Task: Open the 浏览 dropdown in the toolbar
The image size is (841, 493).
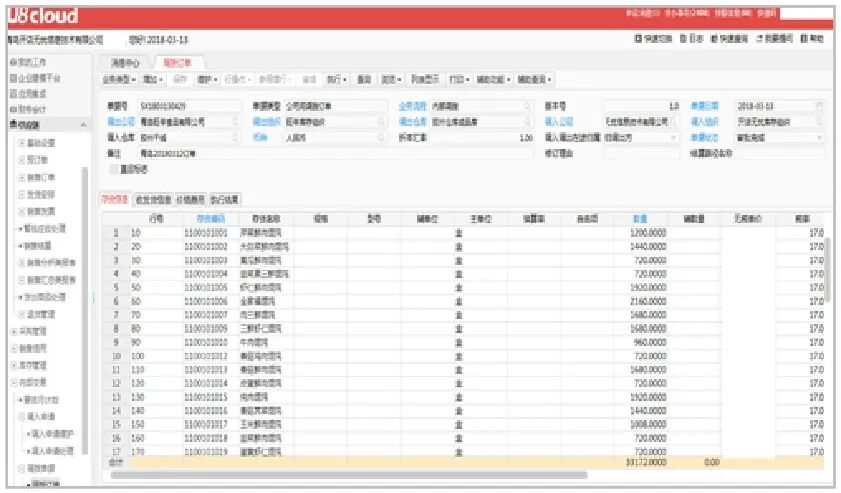Action: (x=391, y=79)
